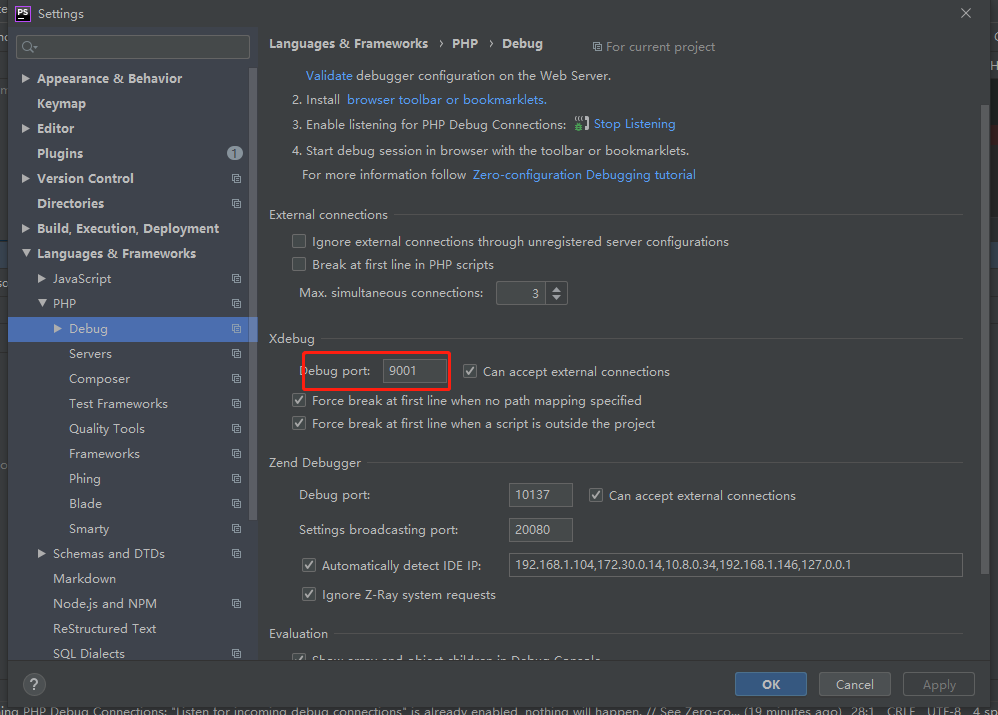This screenshot has height=715, width=998.
Task: Click project-level icon beside Debug
Action: pyautogui.click(x=236, y=329)
